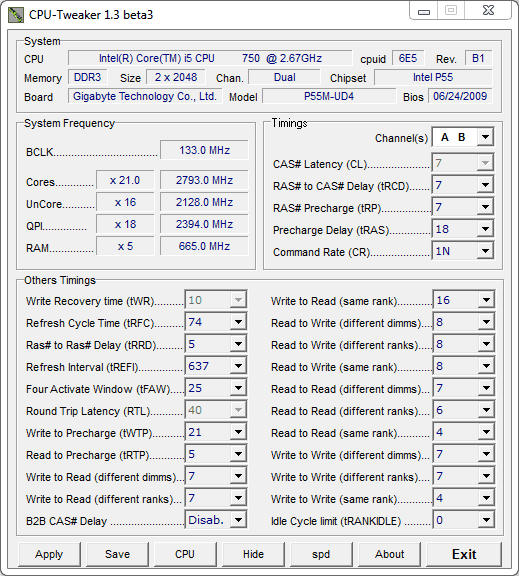Open the Ras# to Ras# Delay (tRRD) dropdown
519x576 pixels.
(x=238, y=344)
